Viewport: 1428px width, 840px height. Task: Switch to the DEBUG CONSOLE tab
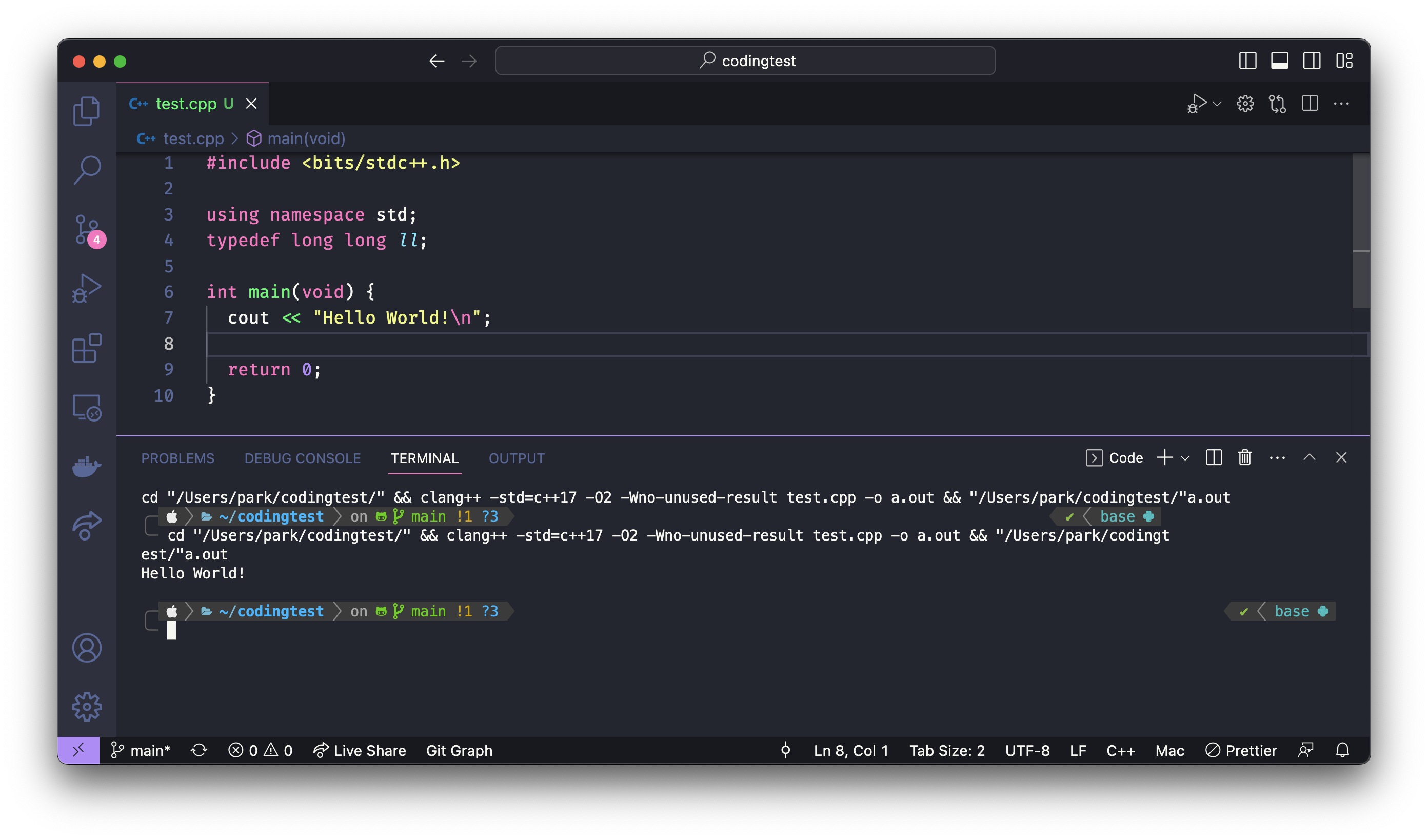[x=302, y=458]
